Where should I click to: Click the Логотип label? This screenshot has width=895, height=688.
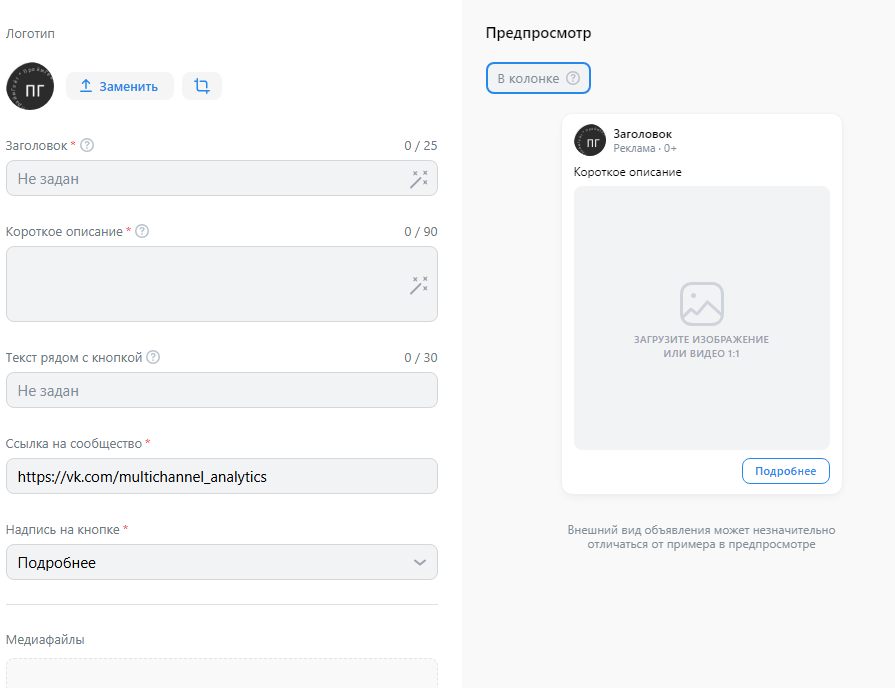(x=30, y=34)
